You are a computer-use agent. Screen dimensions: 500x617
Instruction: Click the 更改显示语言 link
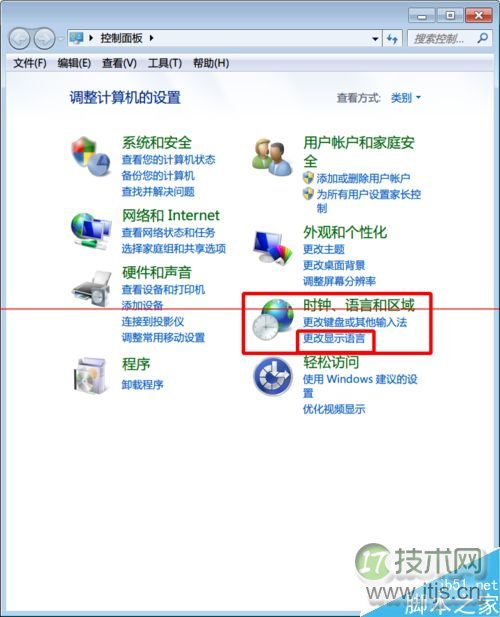click(x=334, y=338)
